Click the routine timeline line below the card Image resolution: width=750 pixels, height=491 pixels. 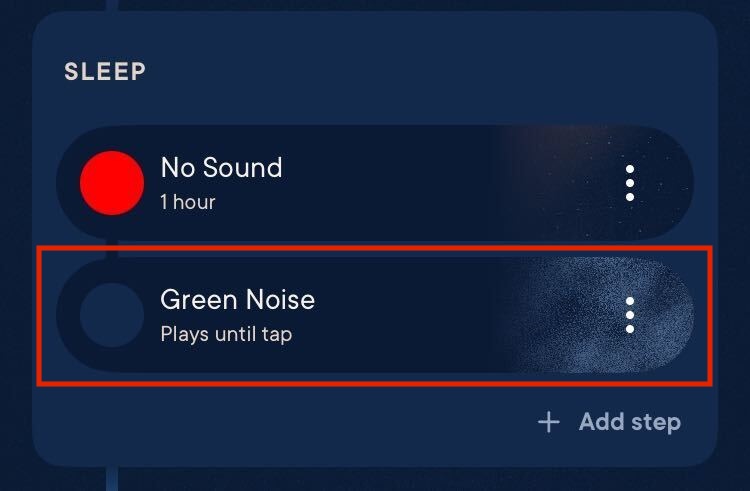click(112, 479)
